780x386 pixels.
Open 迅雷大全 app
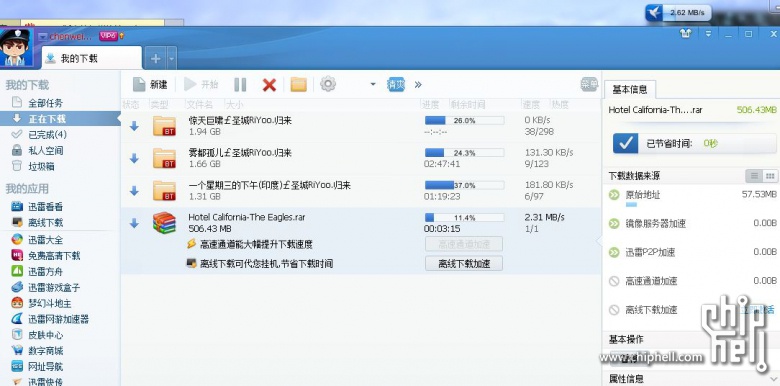point(37,240)
